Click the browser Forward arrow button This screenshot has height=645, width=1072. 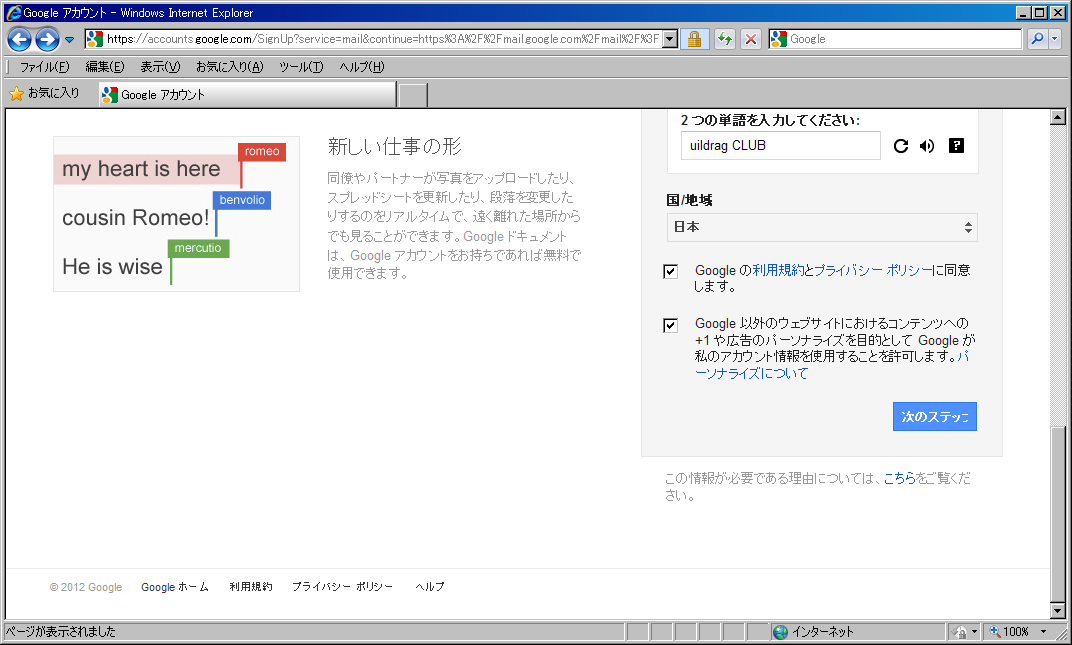47,40
